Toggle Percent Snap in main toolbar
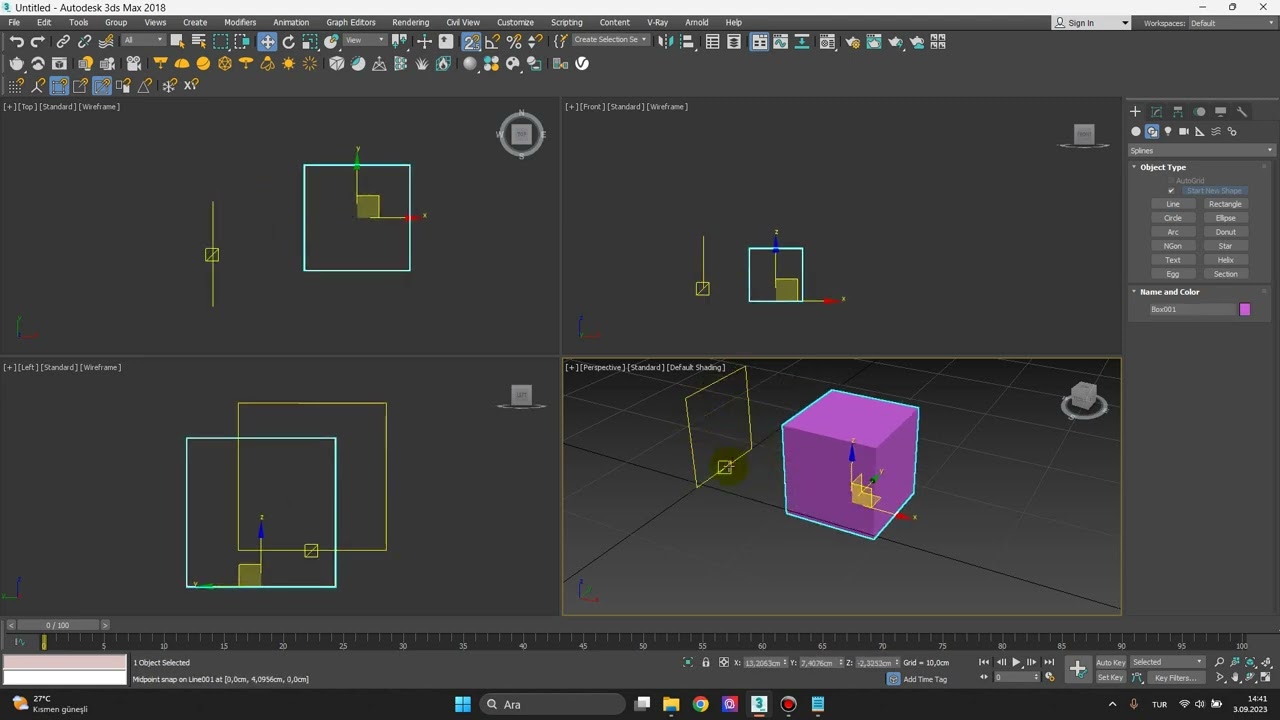Viewport: 1280px width, 720px height. tap(514, 41)
